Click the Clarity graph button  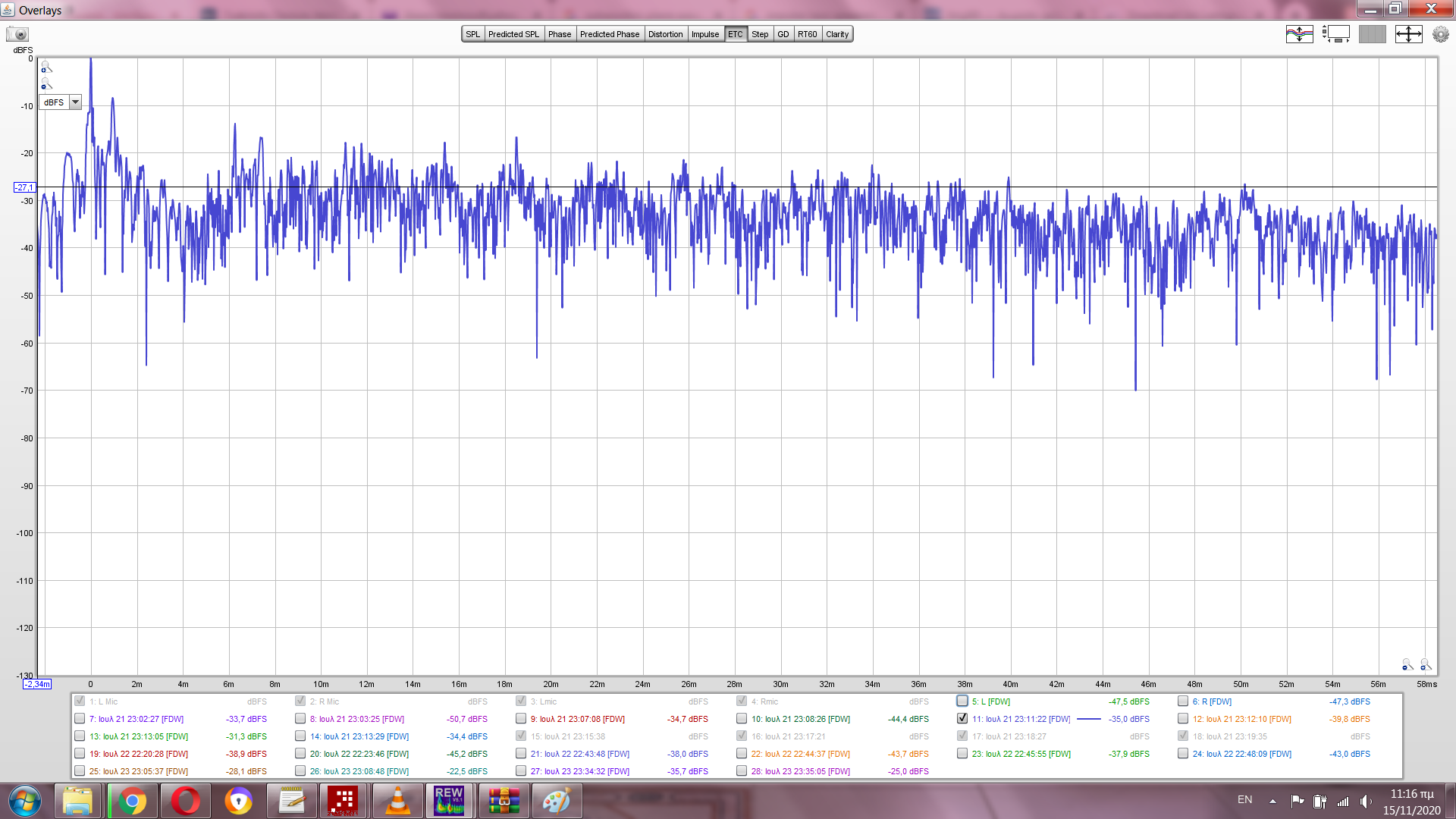coord(837,34)
